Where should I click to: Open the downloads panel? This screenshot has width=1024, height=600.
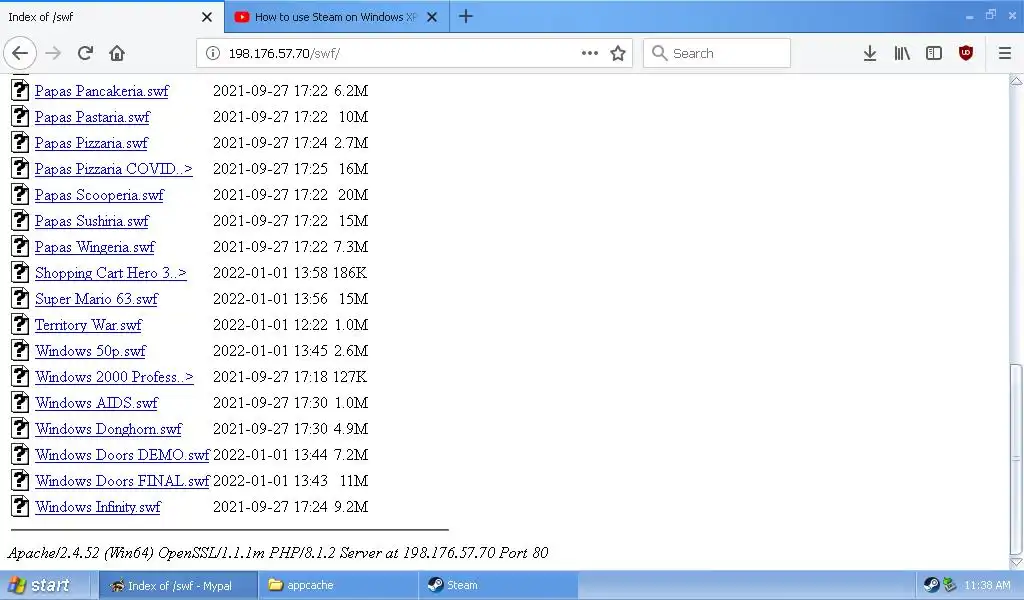tap(870, 53)
